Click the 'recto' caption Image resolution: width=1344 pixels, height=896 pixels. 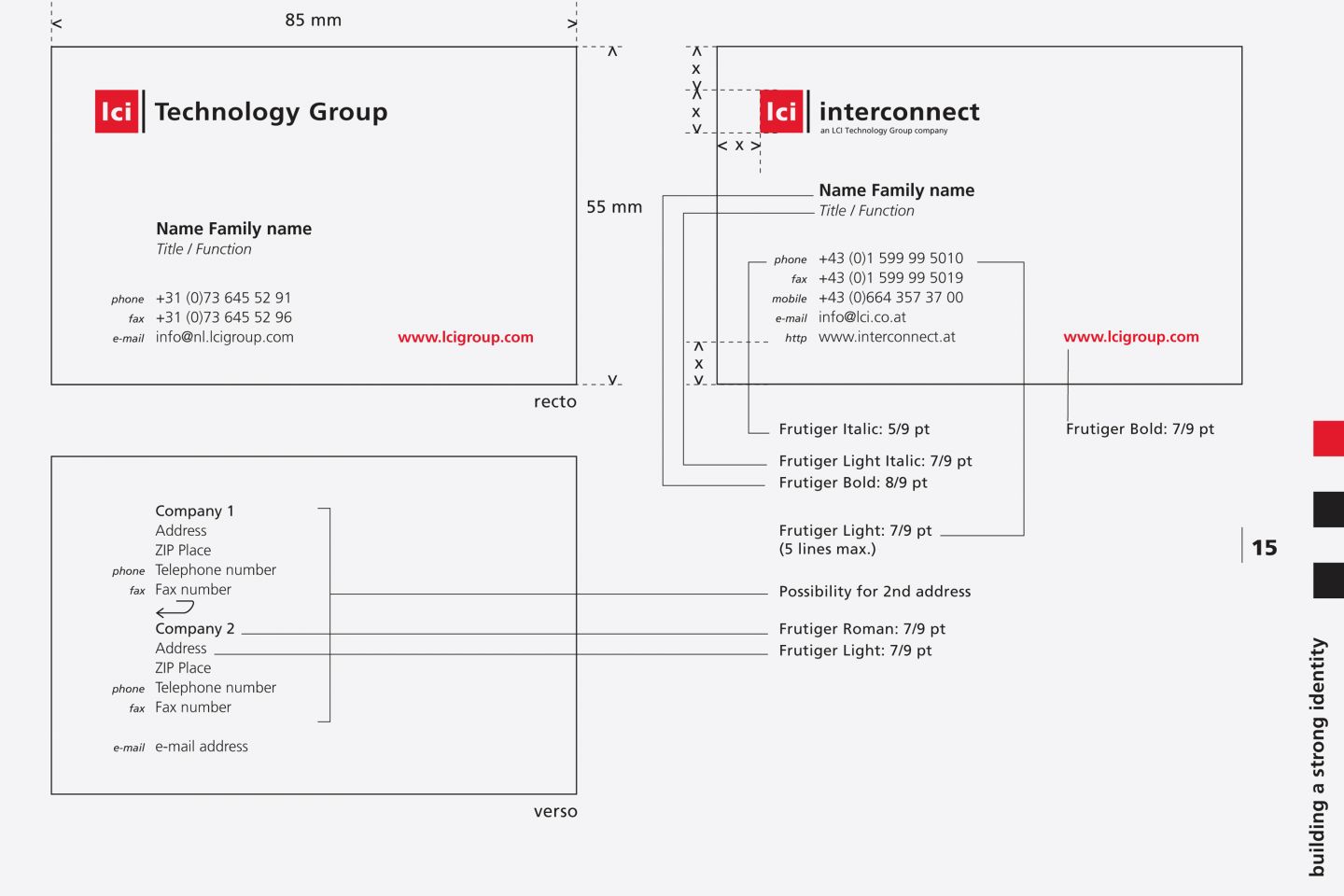point(555,402)
